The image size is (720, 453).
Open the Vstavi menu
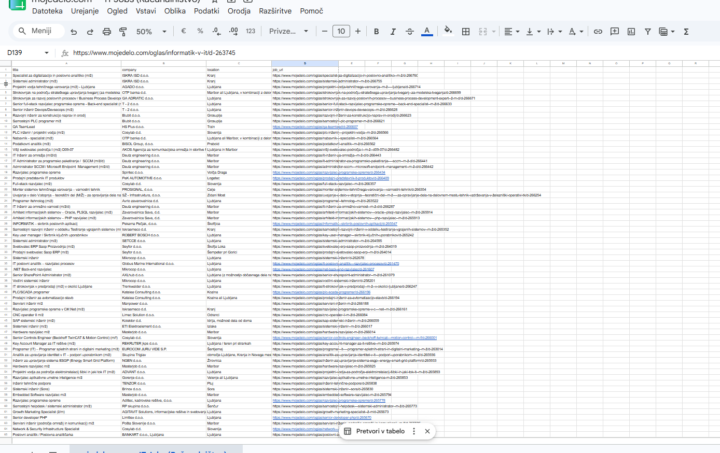146,11
